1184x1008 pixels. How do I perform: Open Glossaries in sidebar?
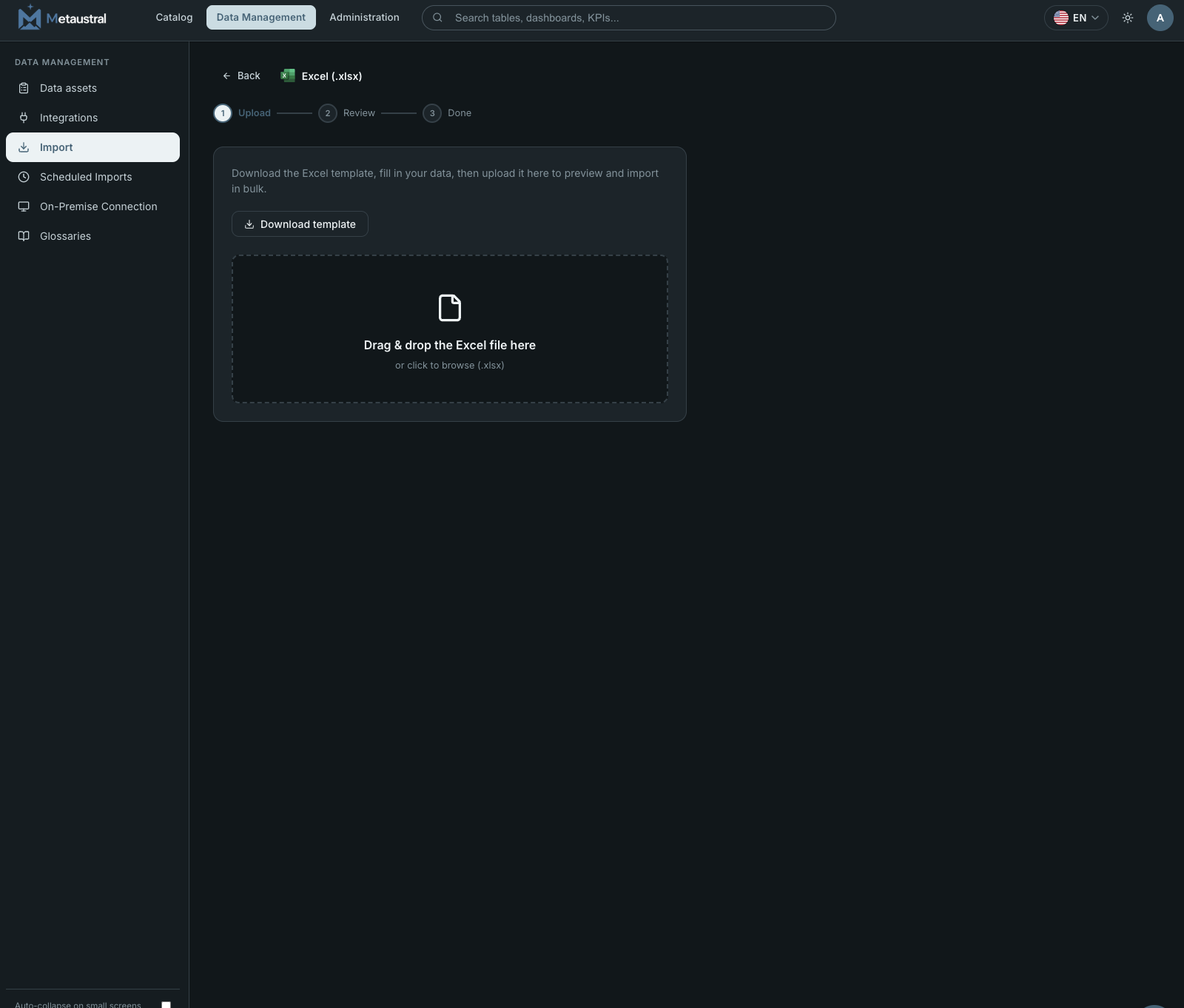point(92,236)
